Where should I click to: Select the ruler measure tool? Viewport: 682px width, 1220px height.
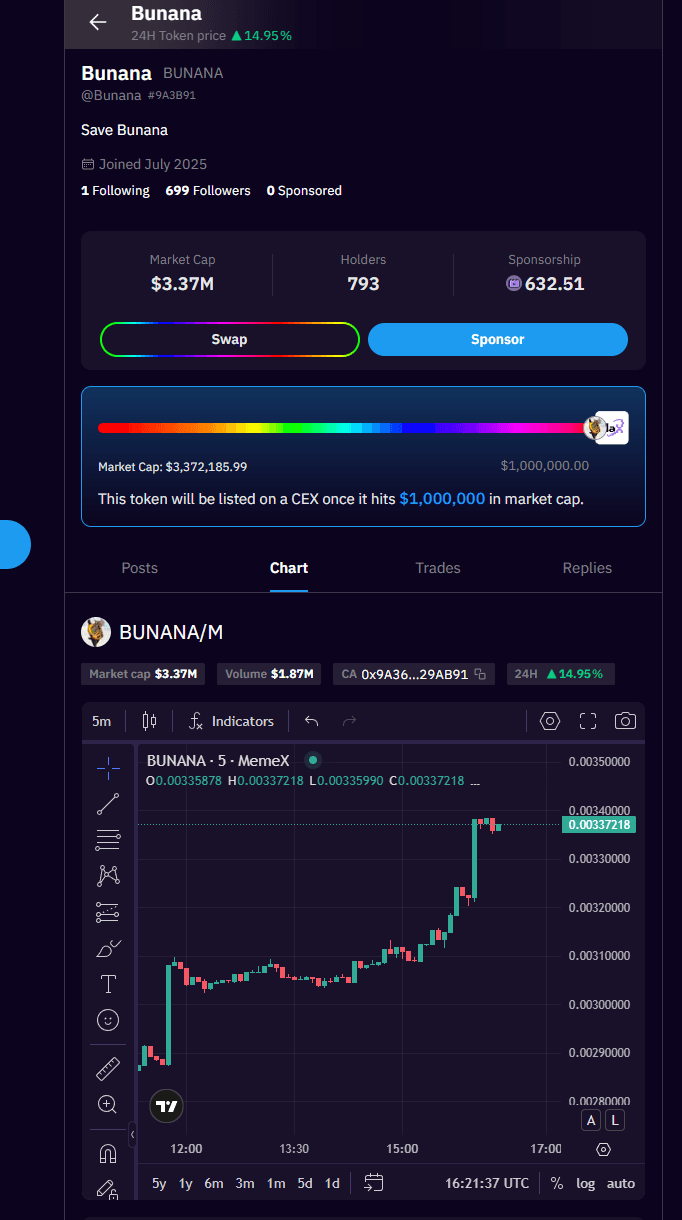[x=108, y=1068]
